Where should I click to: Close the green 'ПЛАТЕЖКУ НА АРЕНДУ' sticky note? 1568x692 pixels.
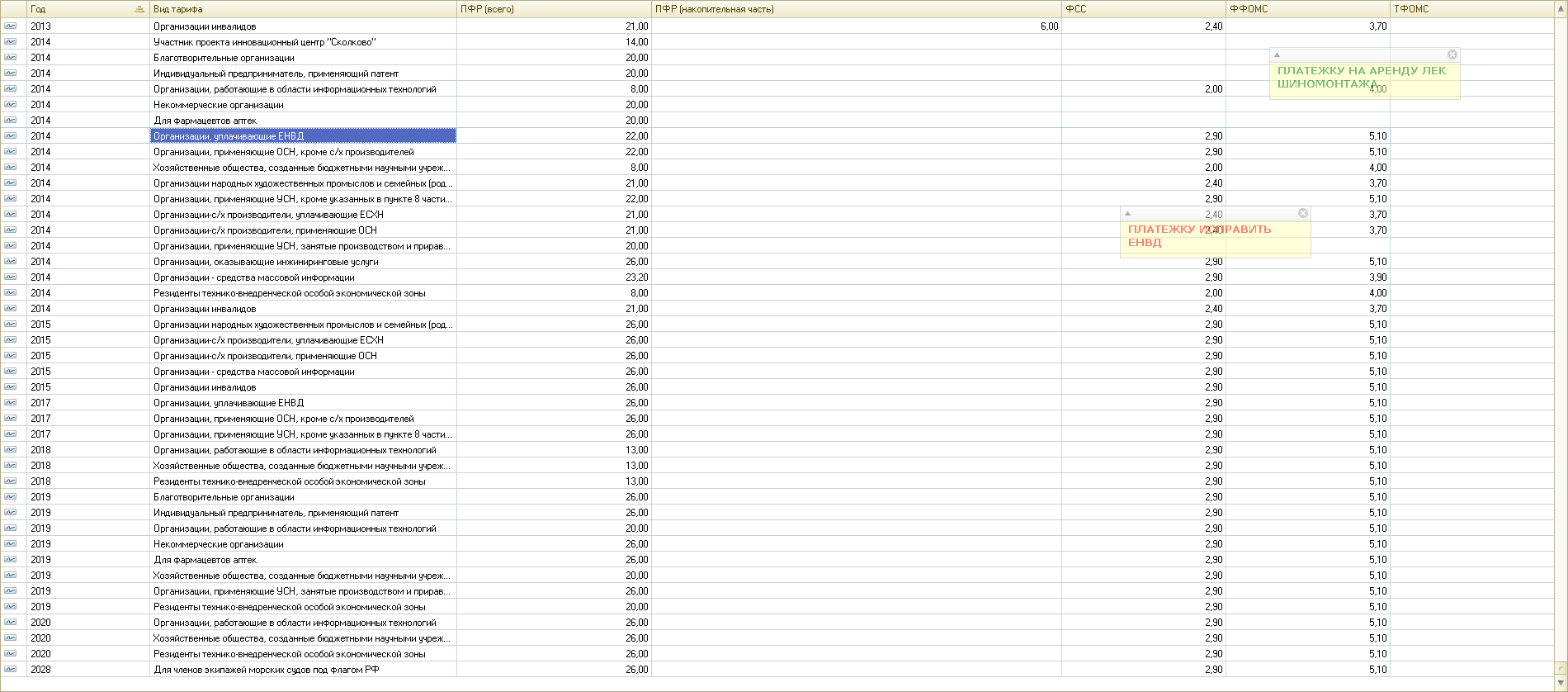1452,55
